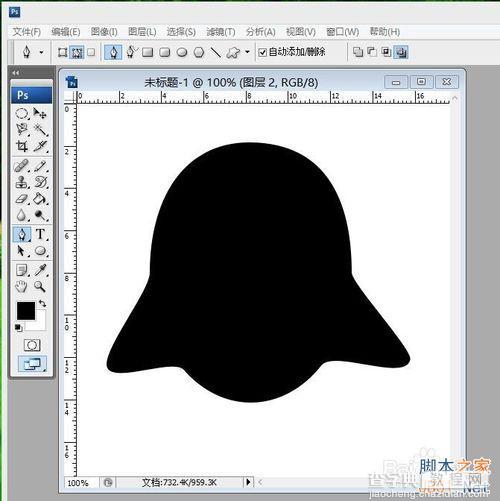The width and height of the screenshot is (500, 501).
Task: Choose the Pen tool in the options bar
Action: point(113,52)
